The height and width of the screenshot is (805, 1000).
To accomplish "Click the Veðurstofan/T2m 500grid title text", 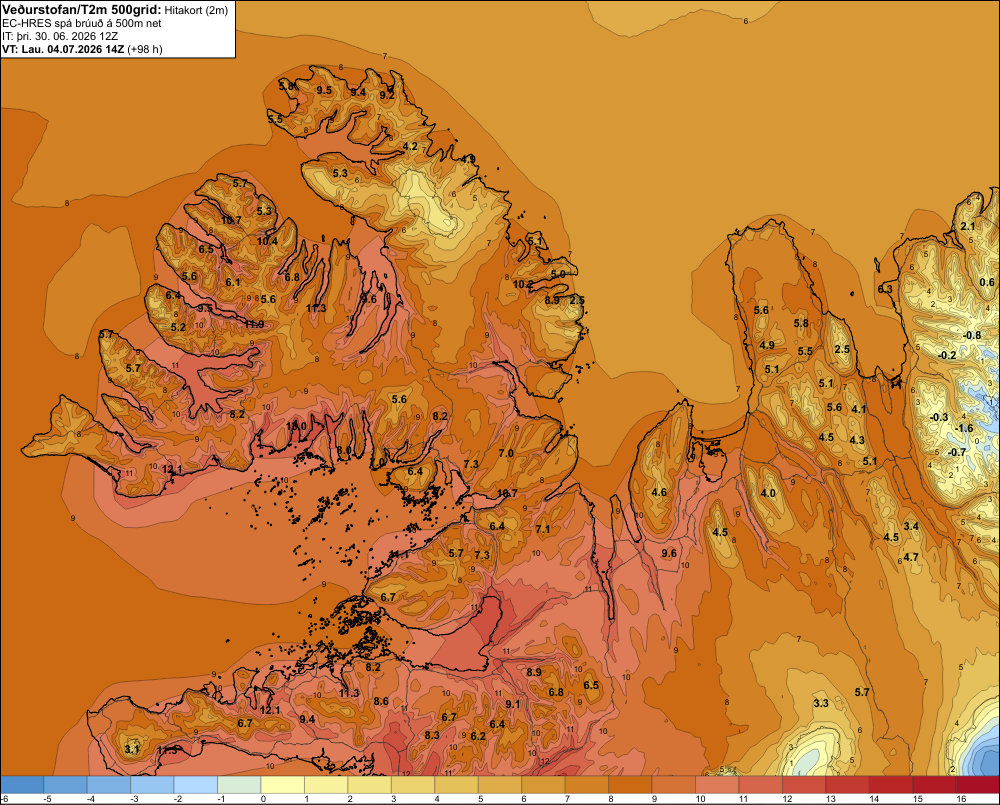I will click(81, 10).
